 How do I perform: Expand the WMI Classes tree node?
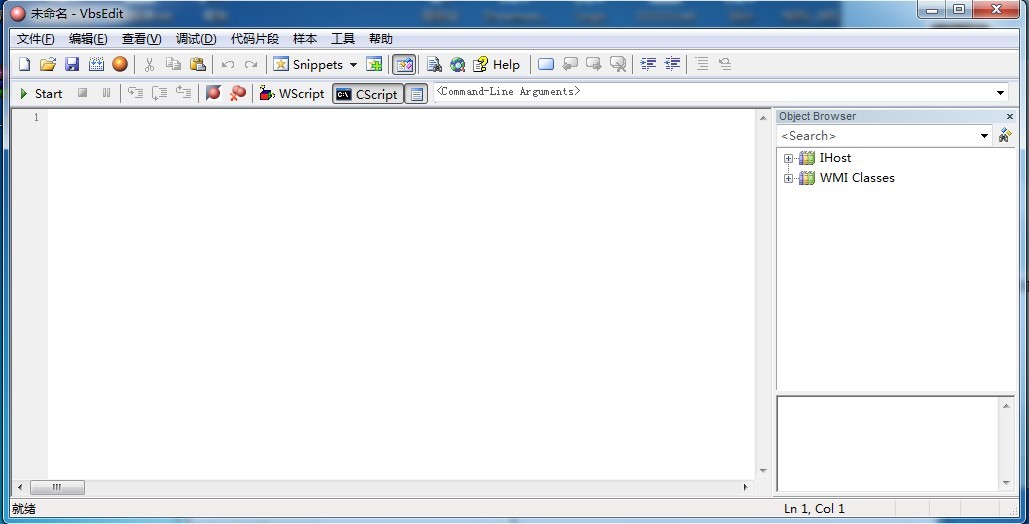(x=789, y=178)
